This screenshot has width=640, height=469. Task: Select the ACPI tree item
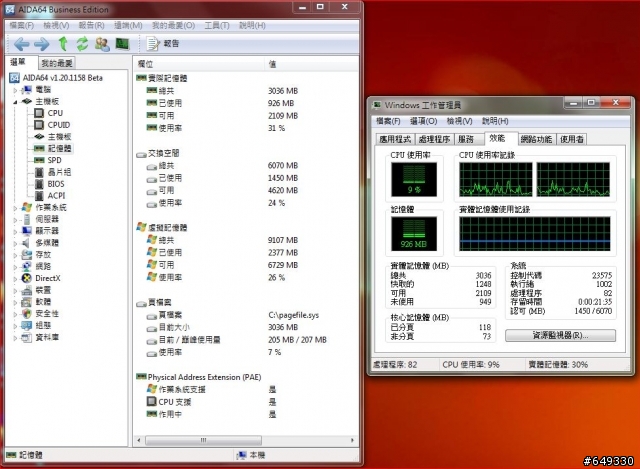[x=56, y=196]
